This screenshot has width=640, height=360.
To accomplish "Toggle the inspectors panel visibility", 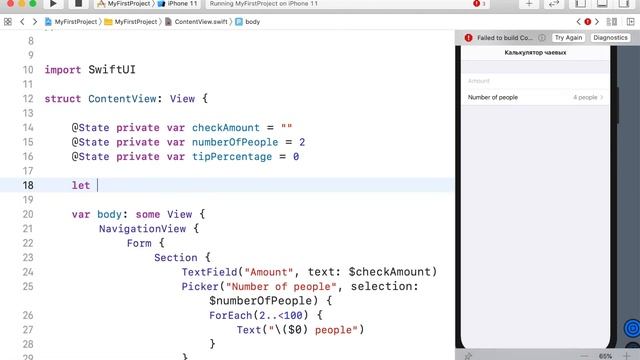I will [x=624, y=4].
